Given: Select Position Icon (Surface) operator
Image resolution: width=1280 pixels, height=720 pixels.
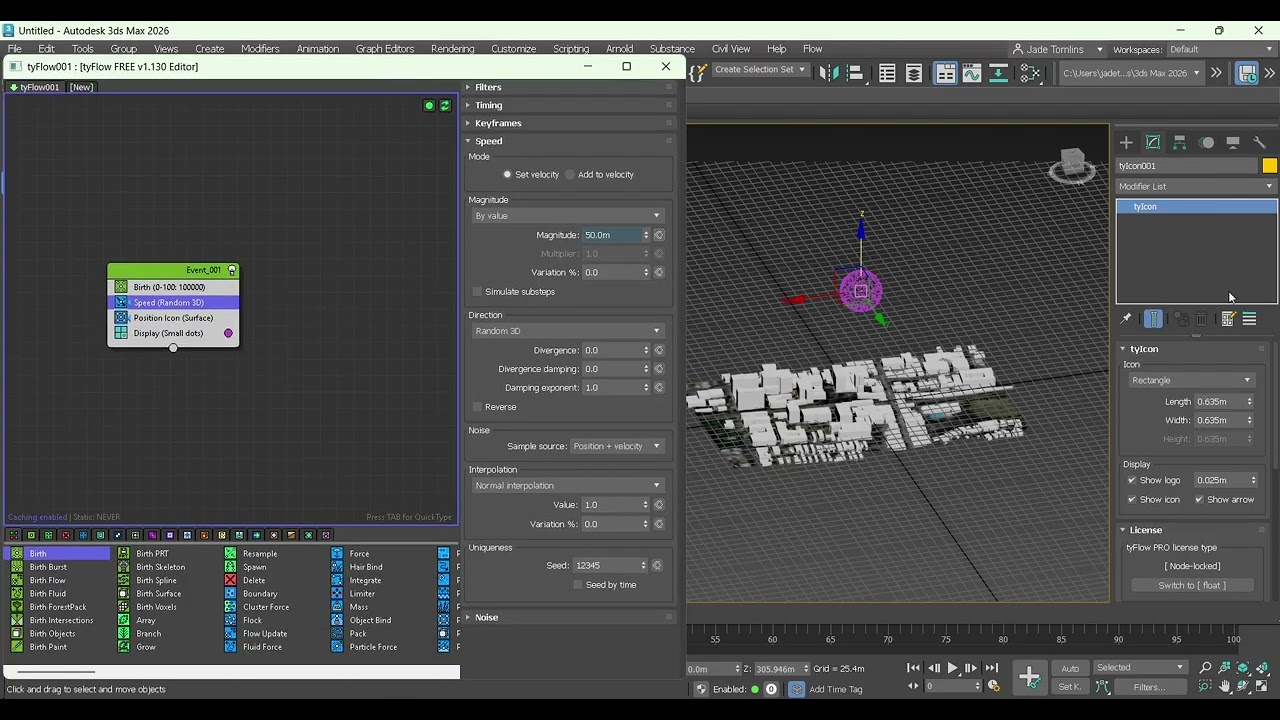Looking at the screenshot, I should click(173, 318).
